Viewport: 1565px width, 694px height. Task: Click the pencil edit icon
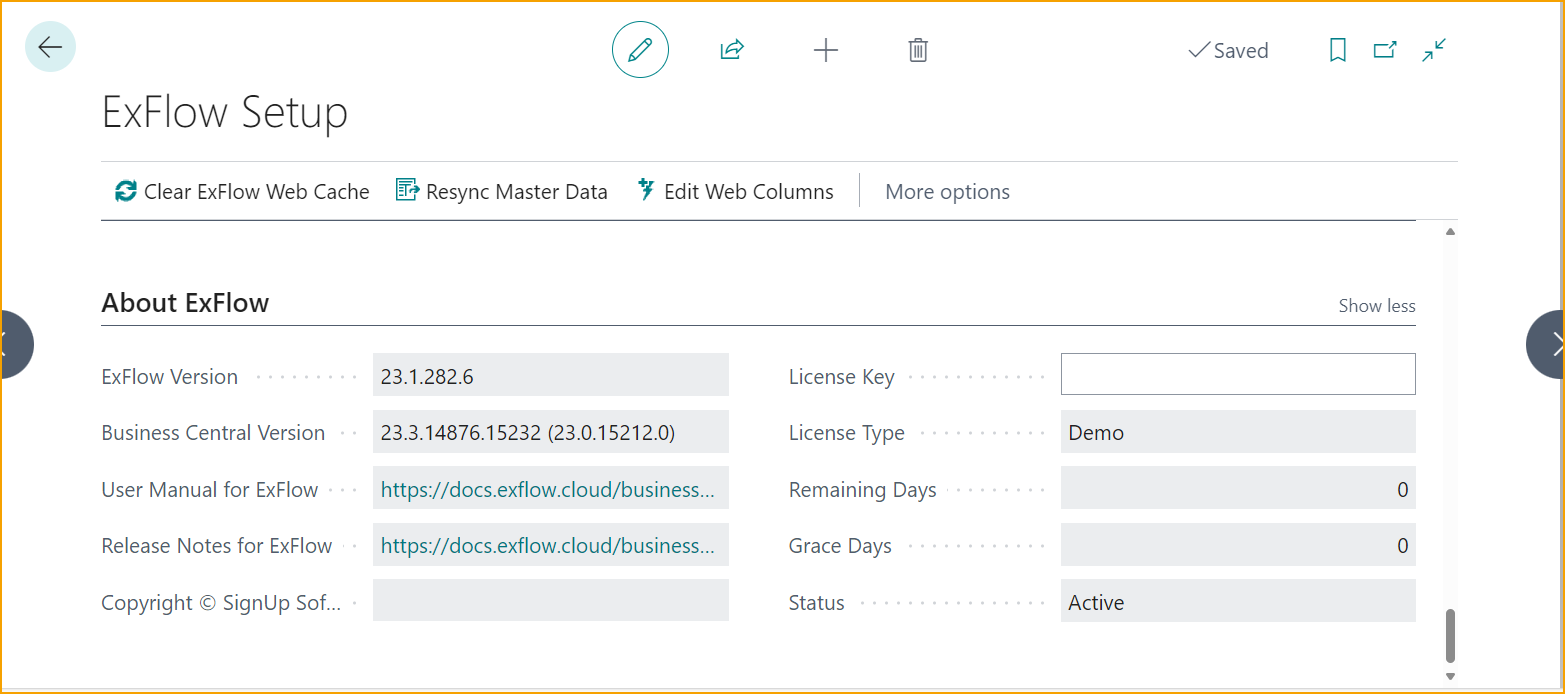point(640,50)
